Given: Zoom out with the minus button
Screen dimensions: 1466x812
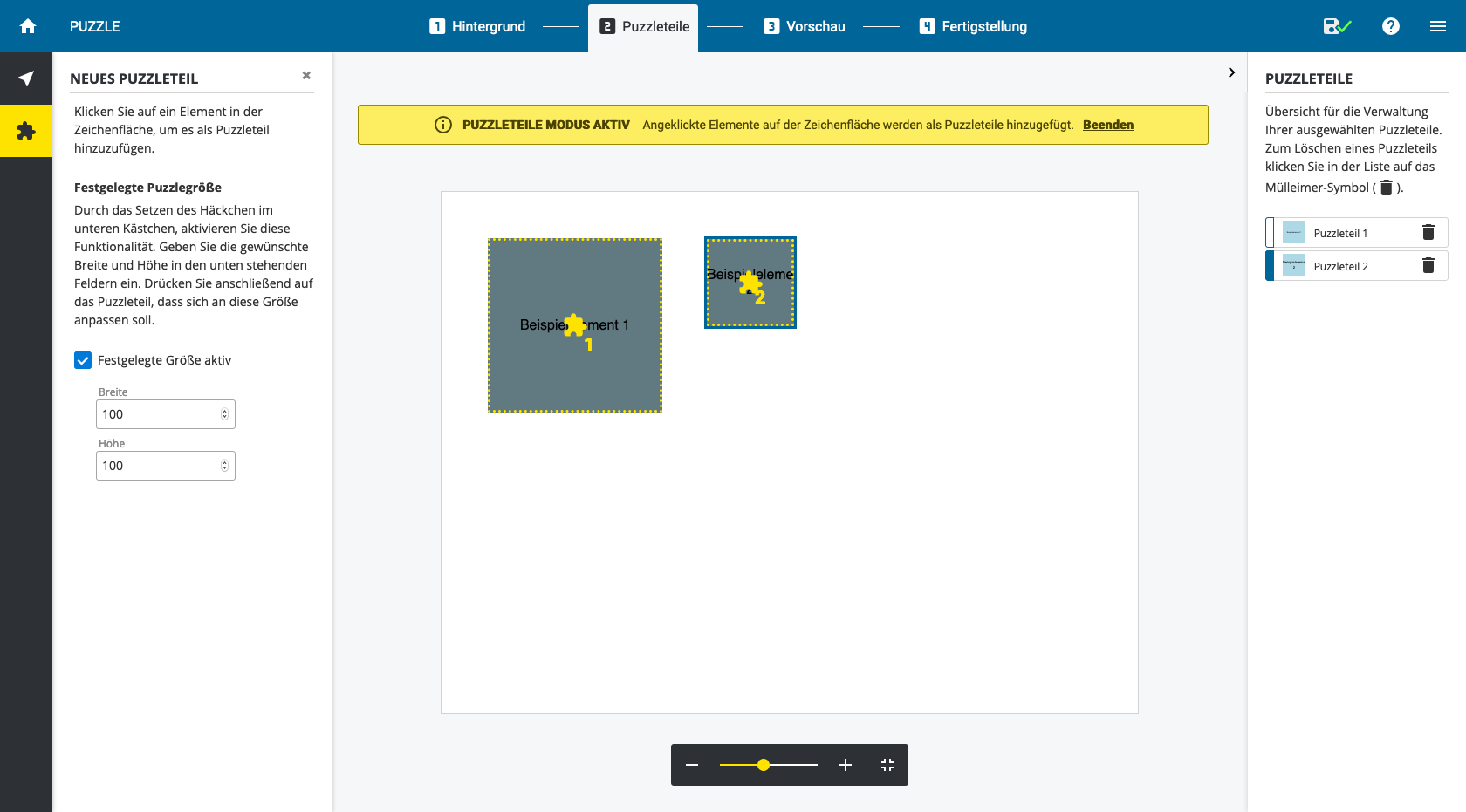Looking at the screenshot, I should 692,765.
